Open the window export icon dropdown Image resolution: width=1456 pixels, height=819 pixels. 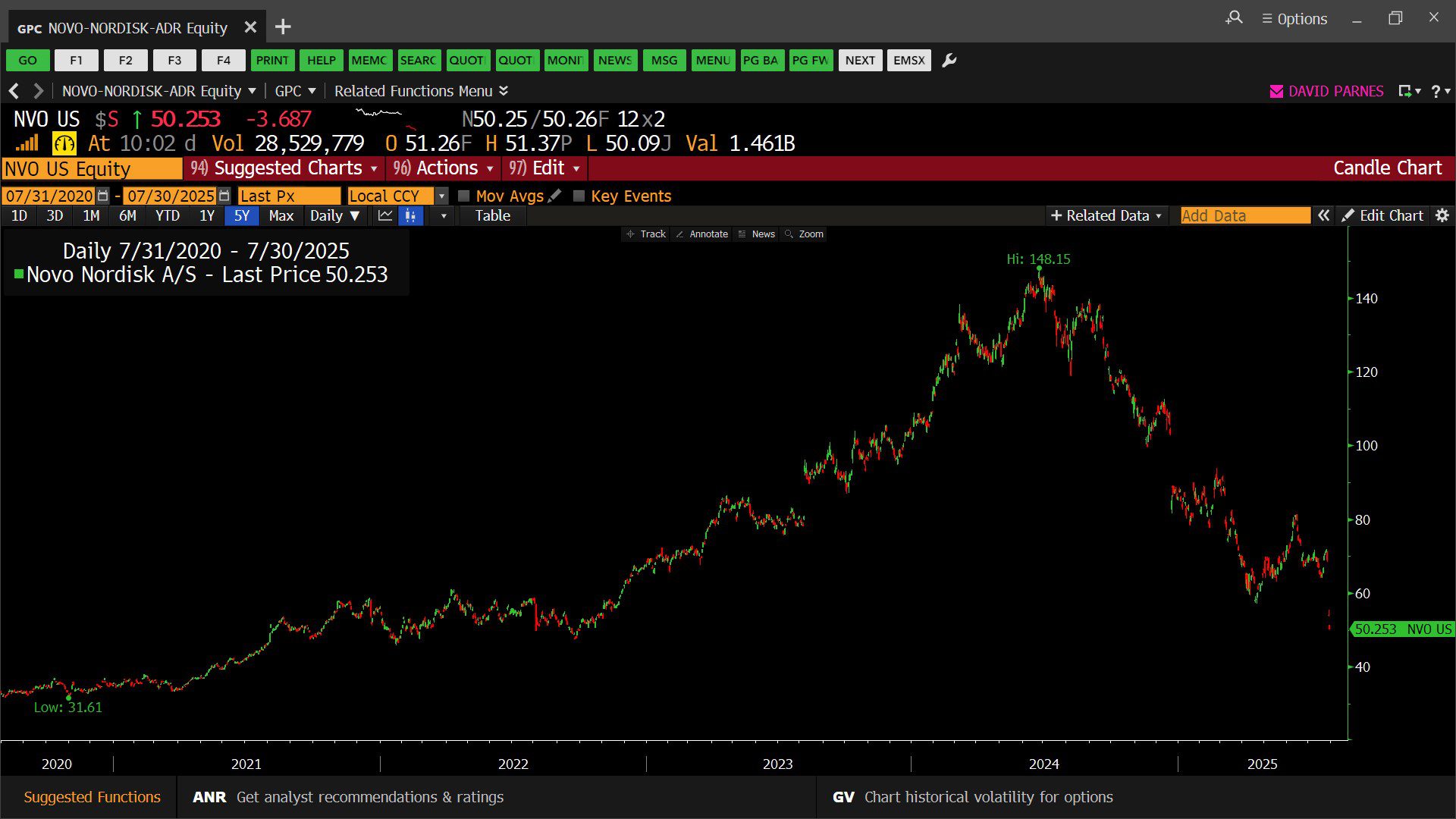tap(1409, 91)
